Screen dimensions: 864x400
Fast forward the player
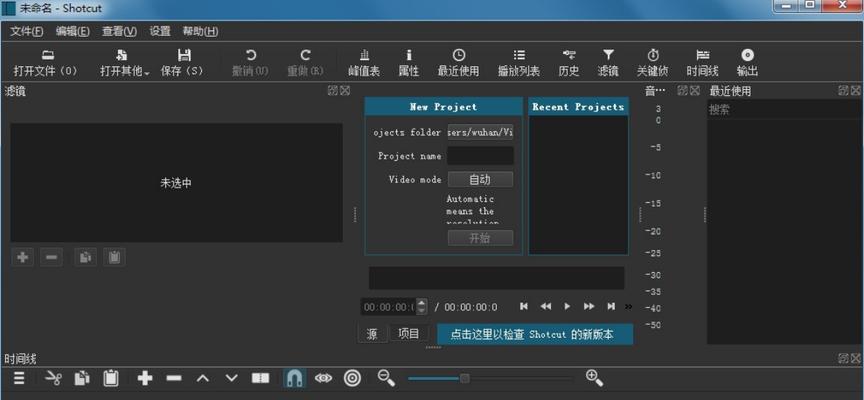point(589,306)
